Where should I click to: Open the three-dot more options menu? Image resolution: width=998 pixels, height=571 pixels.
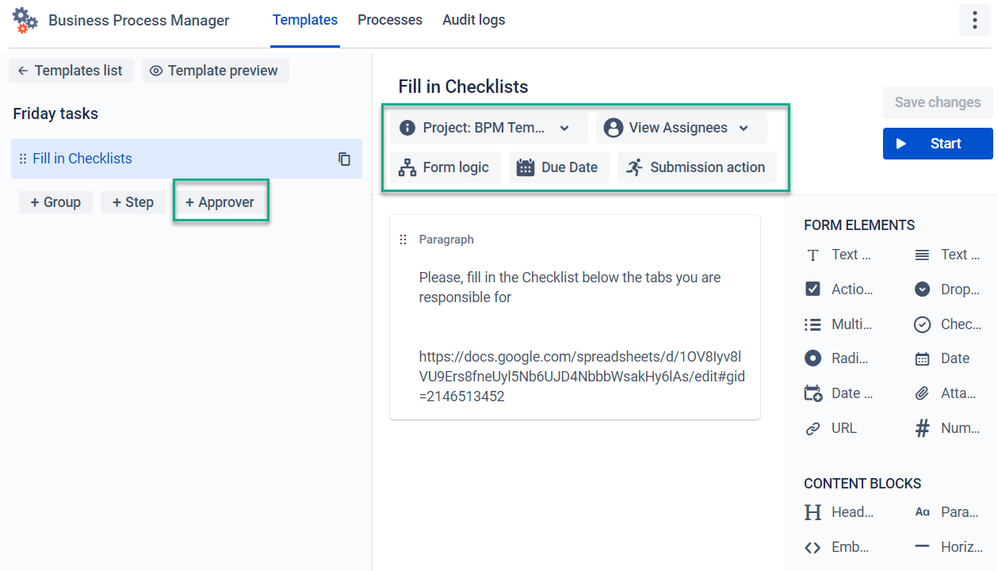click(974, 20)
